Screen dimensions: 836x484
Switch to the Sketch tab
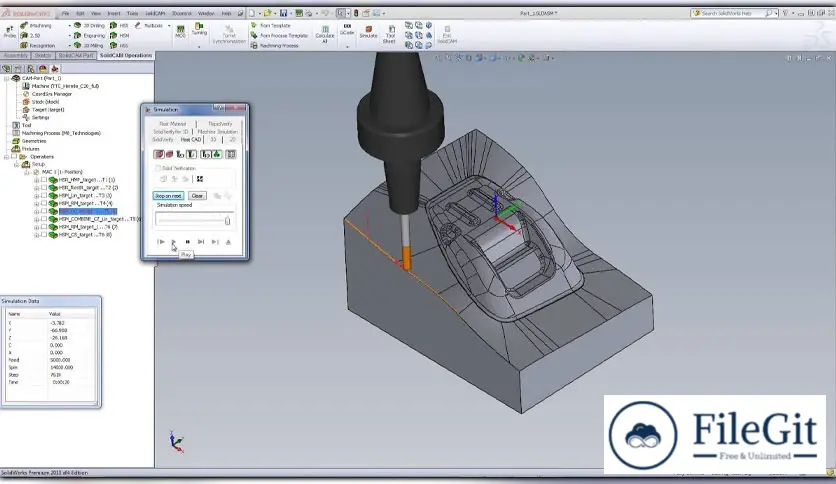click(x=42, y=56)
